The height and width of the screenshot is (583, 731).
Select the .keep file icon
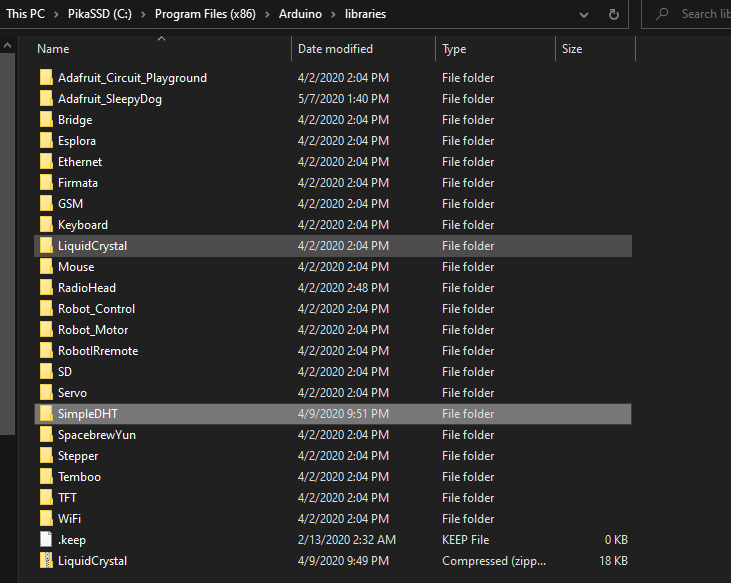[x=46, y=540]
